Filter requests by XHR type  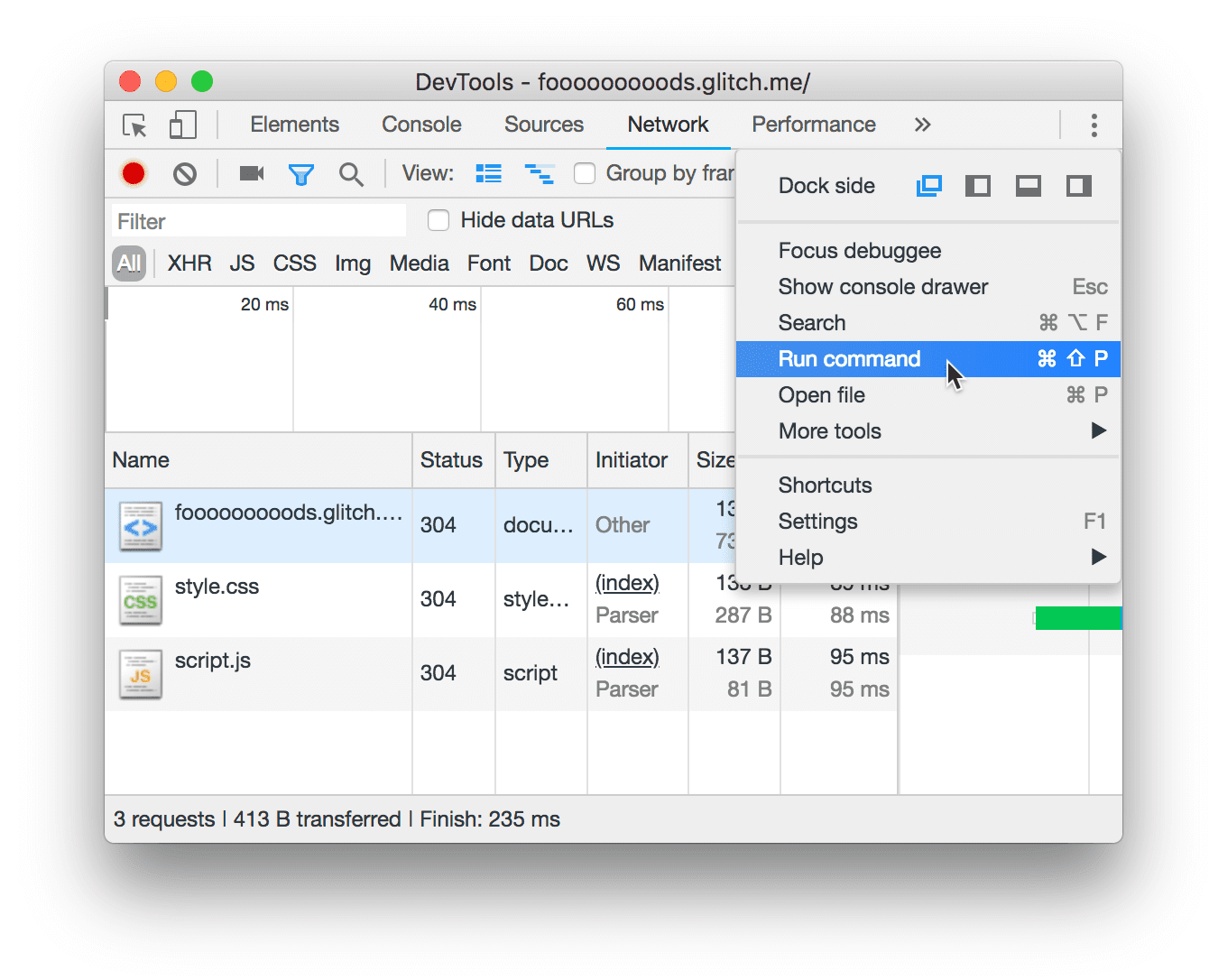tap(189, 263)
